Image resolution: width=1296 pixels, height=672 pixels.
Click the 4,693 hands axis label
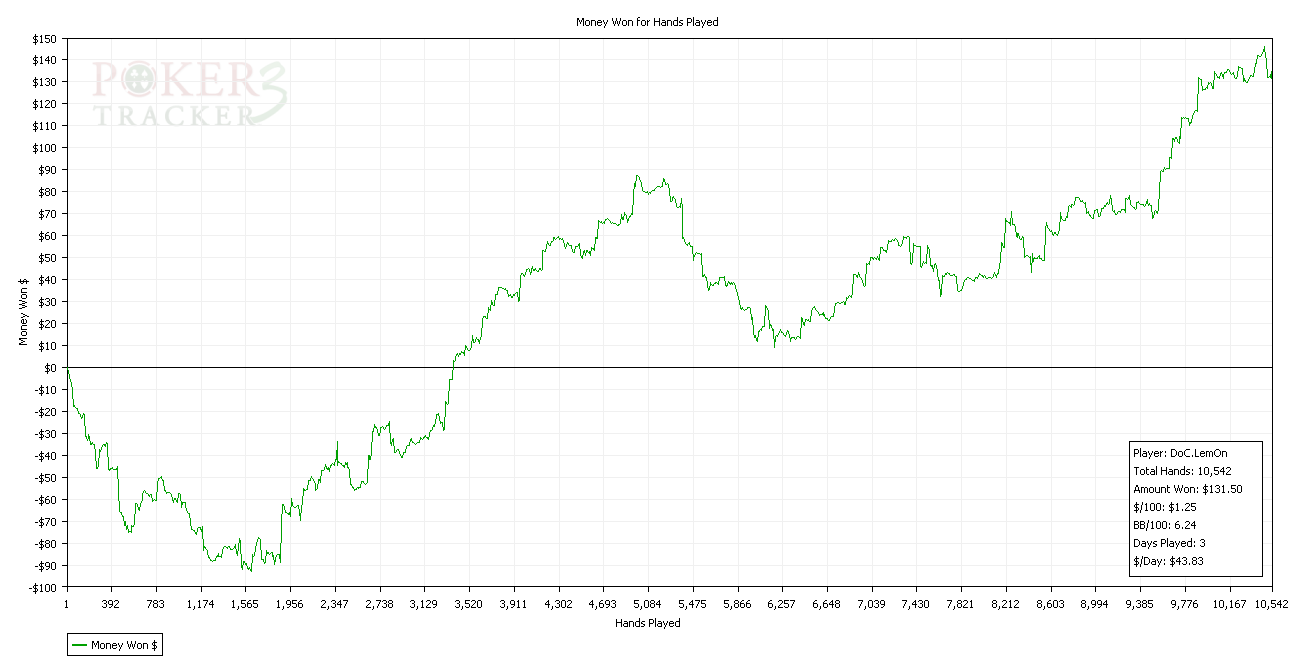[x=603, y=605]
